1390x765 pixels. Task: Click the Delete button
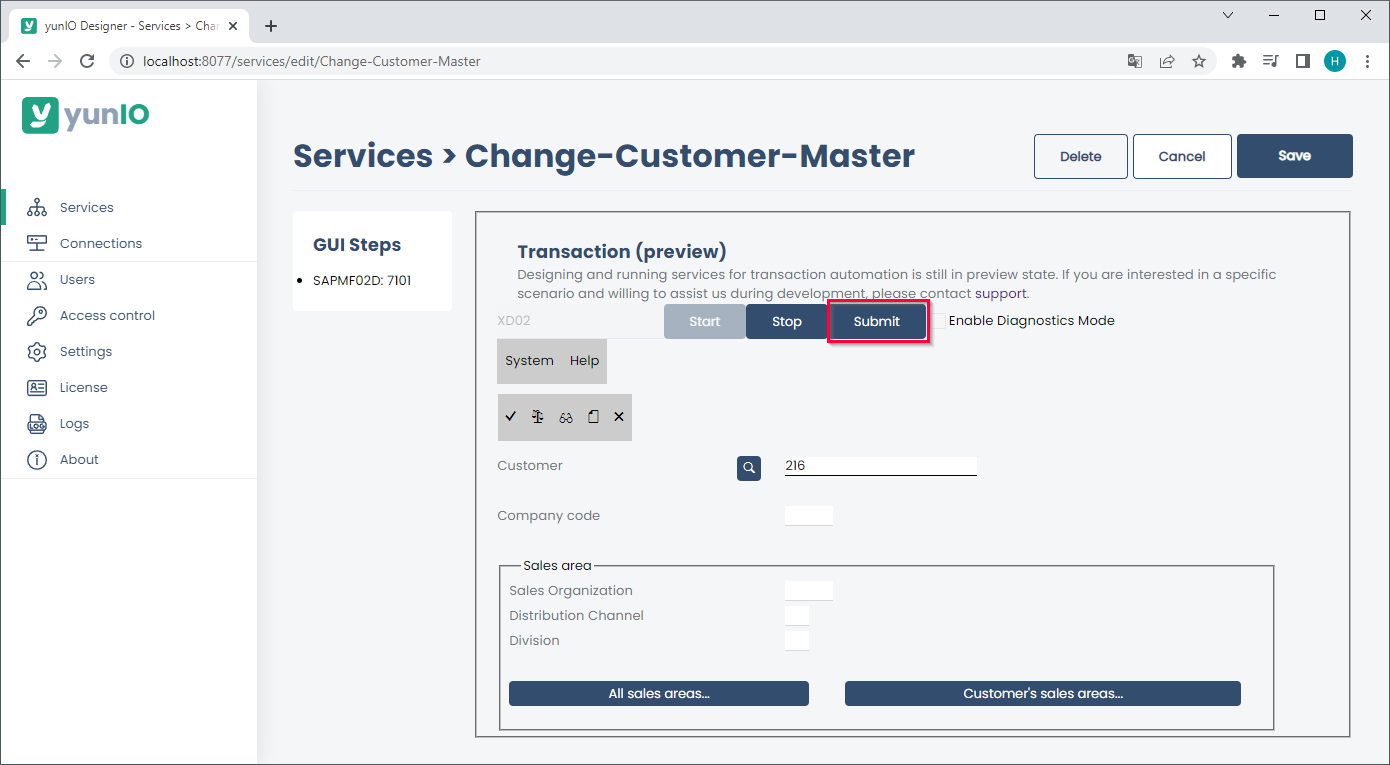point(1081,156)
